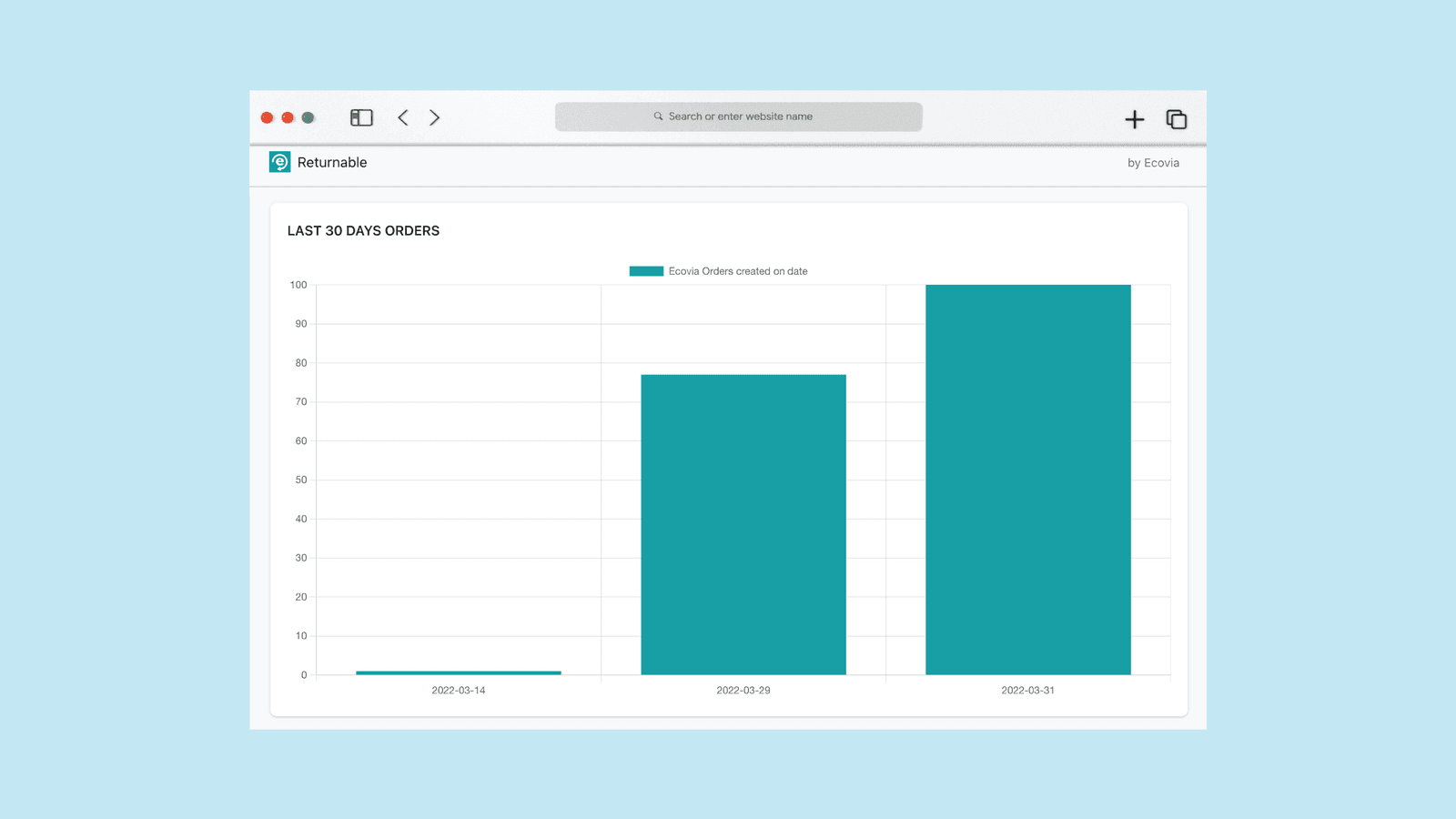Click the by Ecovia link
1456x819 pixels.
tap(1152, 163)
